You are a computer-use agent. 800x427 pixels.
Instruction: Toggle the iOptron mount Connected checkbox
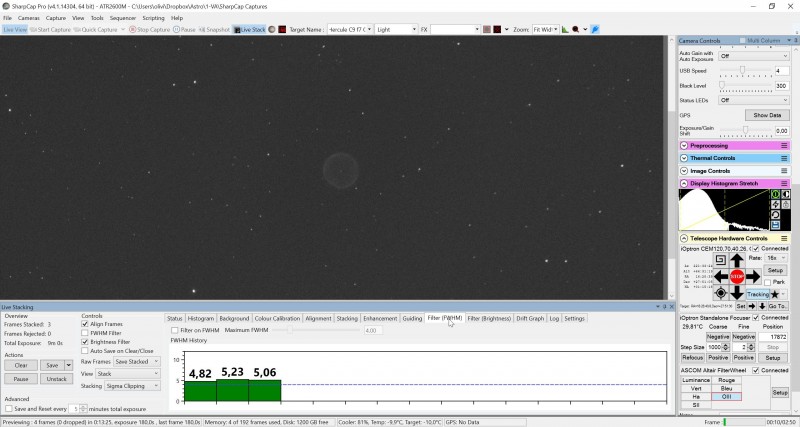click(x=756, y=249)
